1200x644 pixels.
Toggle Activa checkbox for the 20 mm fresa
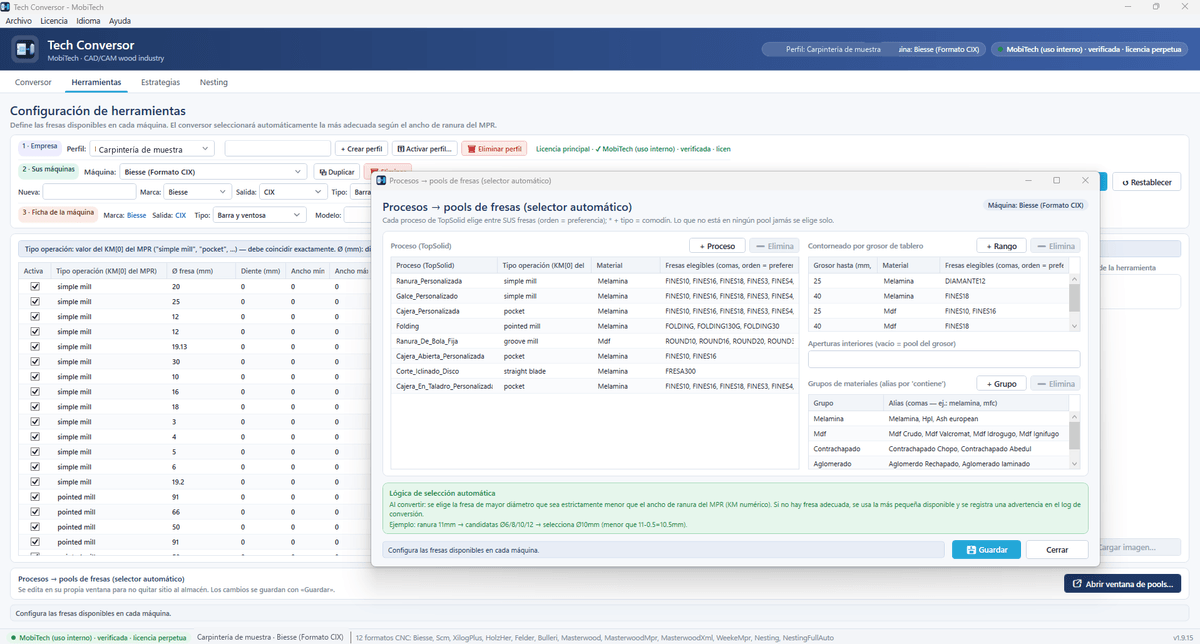point(35,286)
